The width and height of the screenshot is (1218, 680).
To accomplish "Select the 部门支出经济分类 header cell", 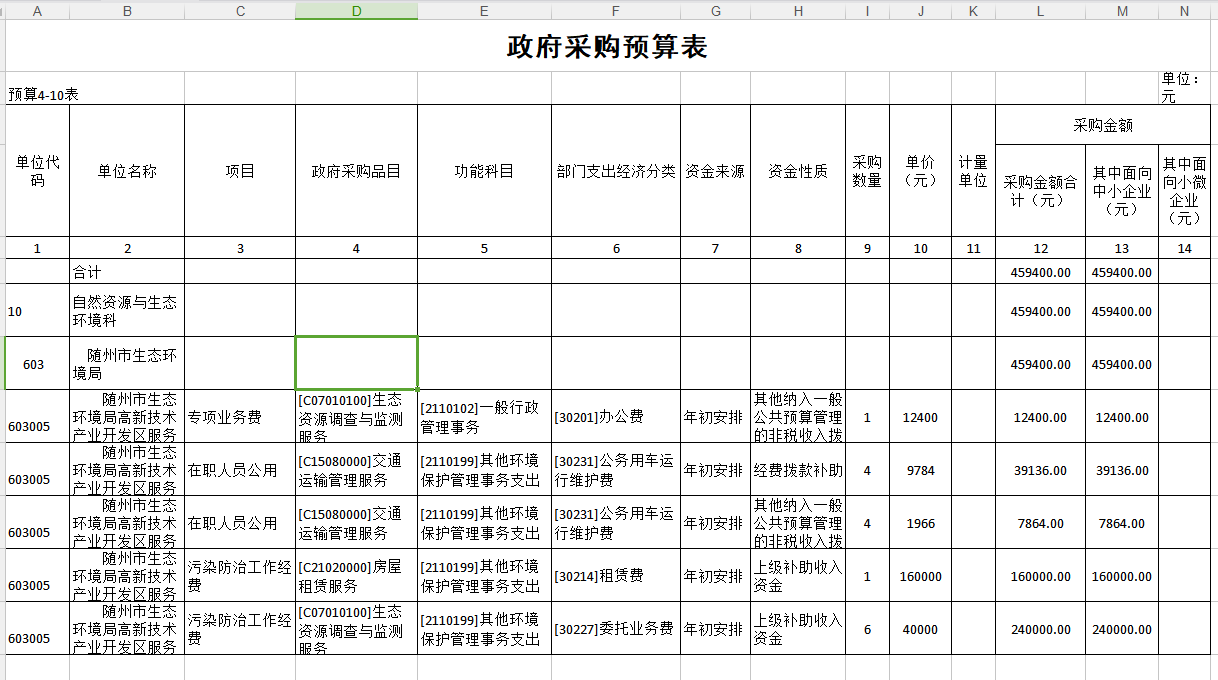I will (x=616, y=171).
